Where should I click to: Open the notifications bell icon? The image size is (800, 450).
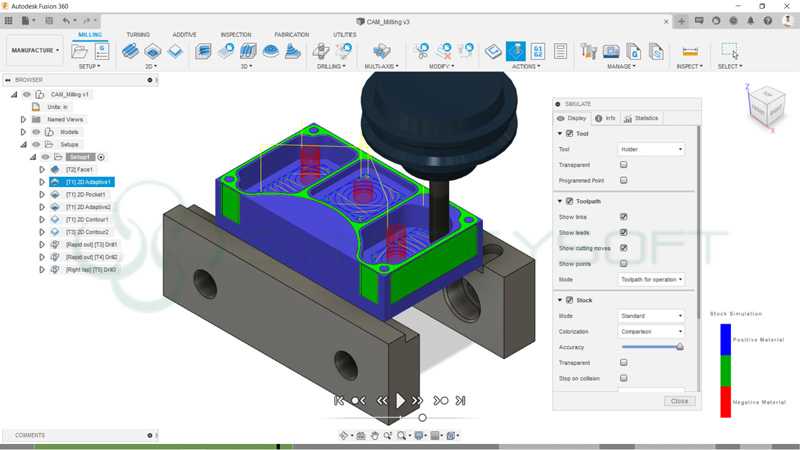coord(751,21)
